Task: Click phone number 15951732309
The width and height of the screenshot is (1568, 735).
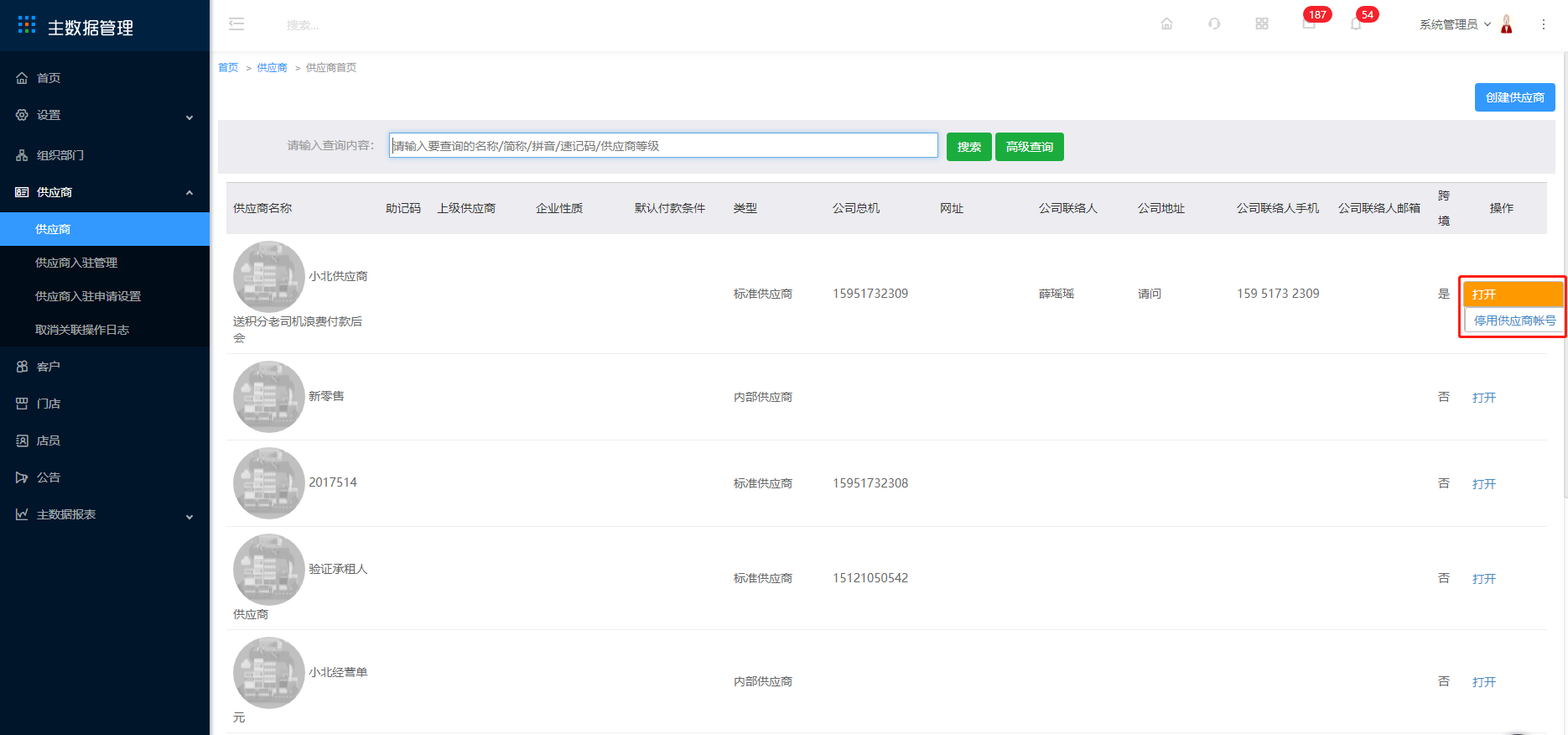Action: click(x=870, y=294)
